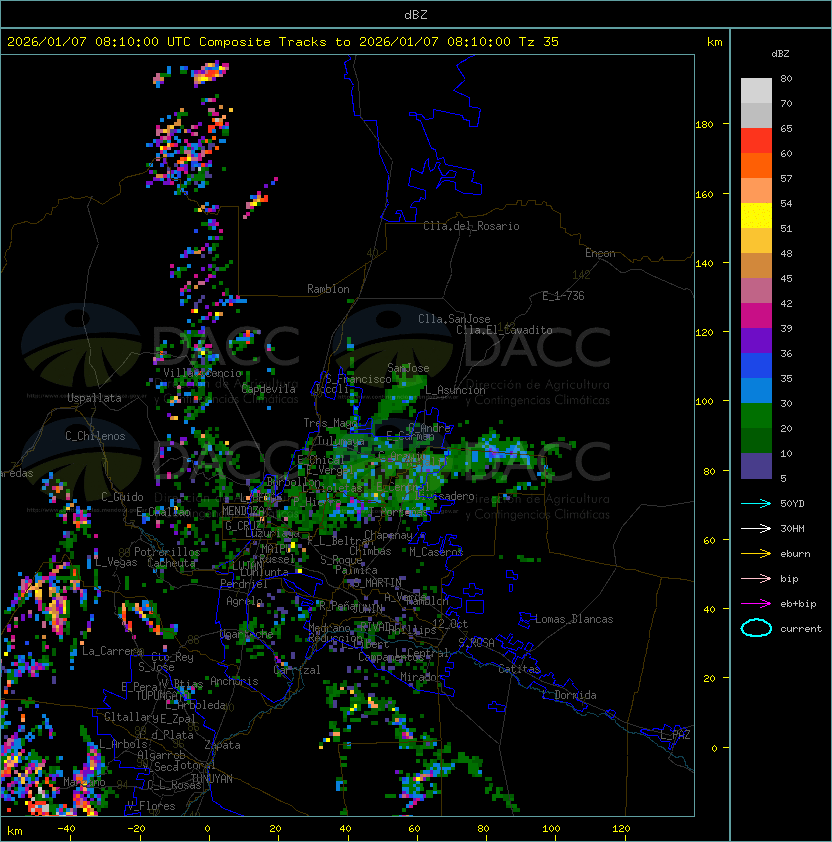Image resolution: width=832 pixels, height=842 pixels.
Task: Click the dBZ legend heading above color bar
Action: point(780,54)
